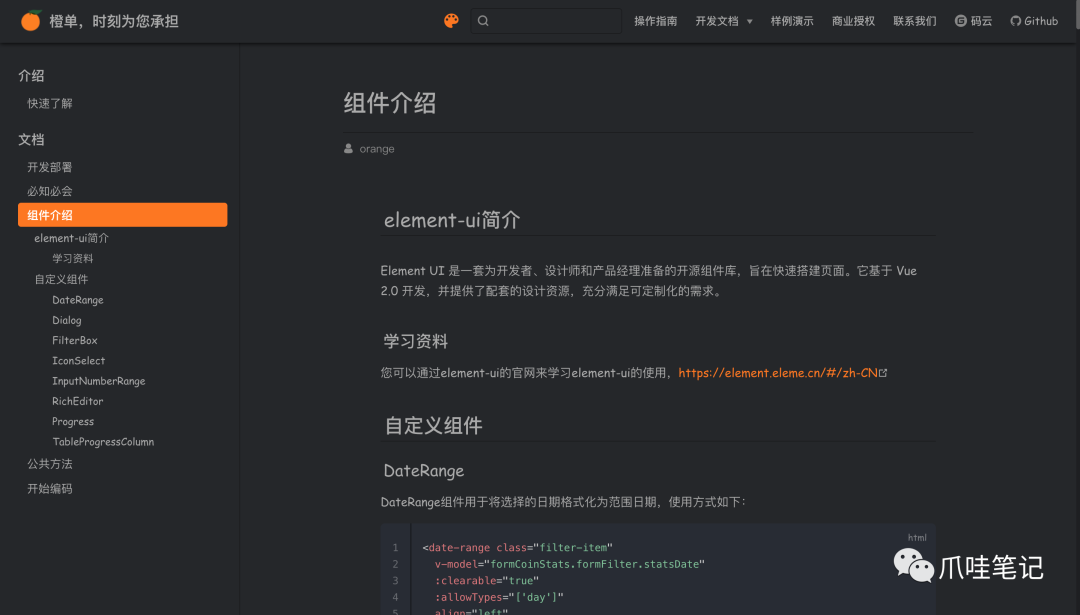The image size is (1080, 615).
Task: Go to 样例演示 in the navbar
Action: tap(792, 21)
